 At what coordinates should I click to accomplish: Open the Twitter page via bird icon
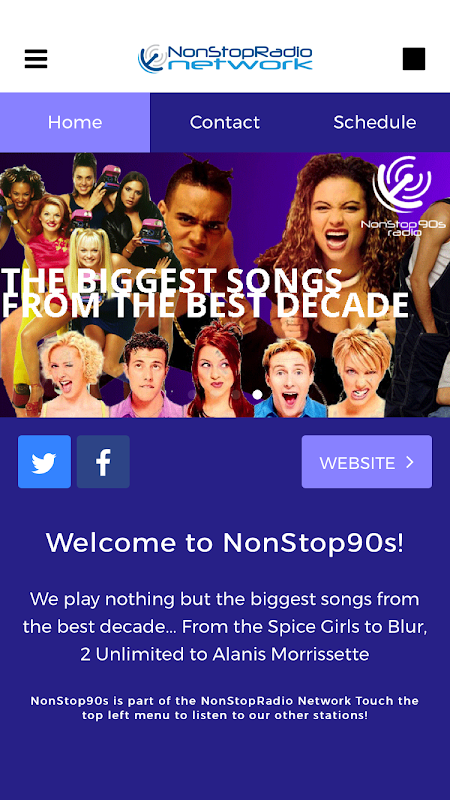coord(44,461)
